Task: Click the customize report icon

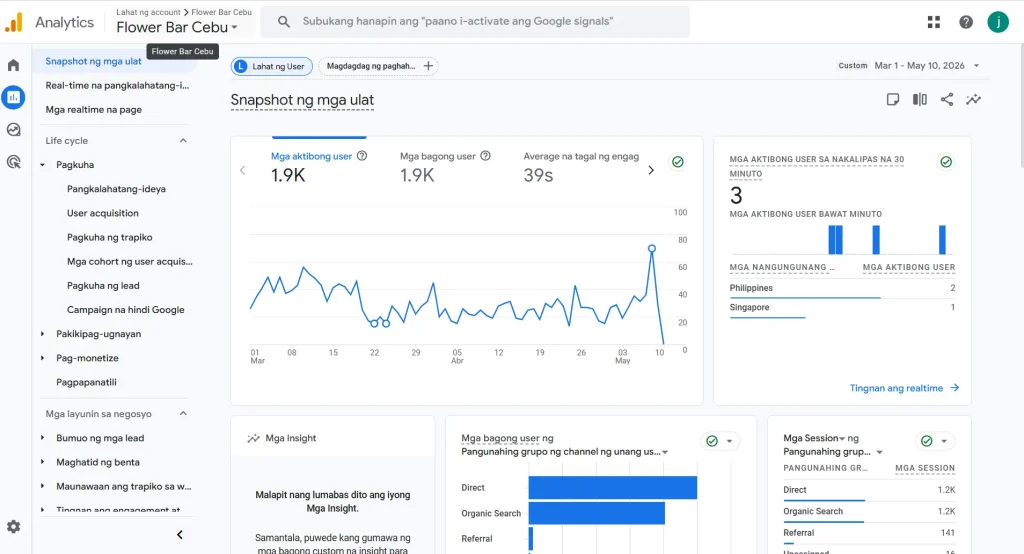Action: [893, 99]
